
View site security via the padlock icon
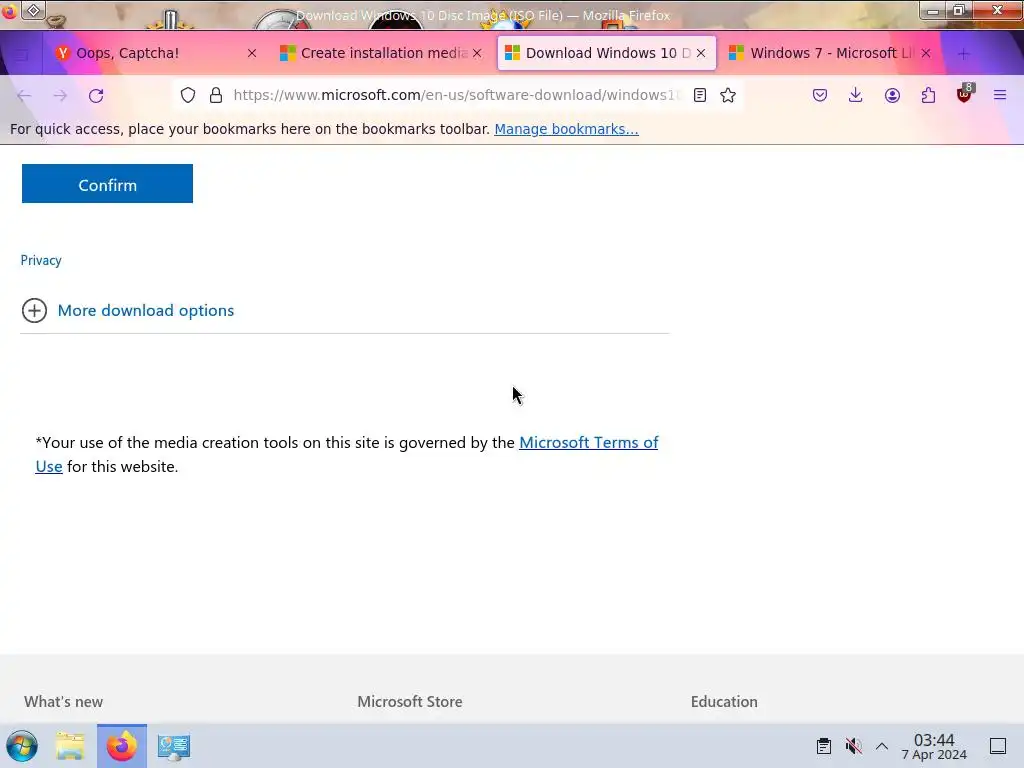(216, 95)
